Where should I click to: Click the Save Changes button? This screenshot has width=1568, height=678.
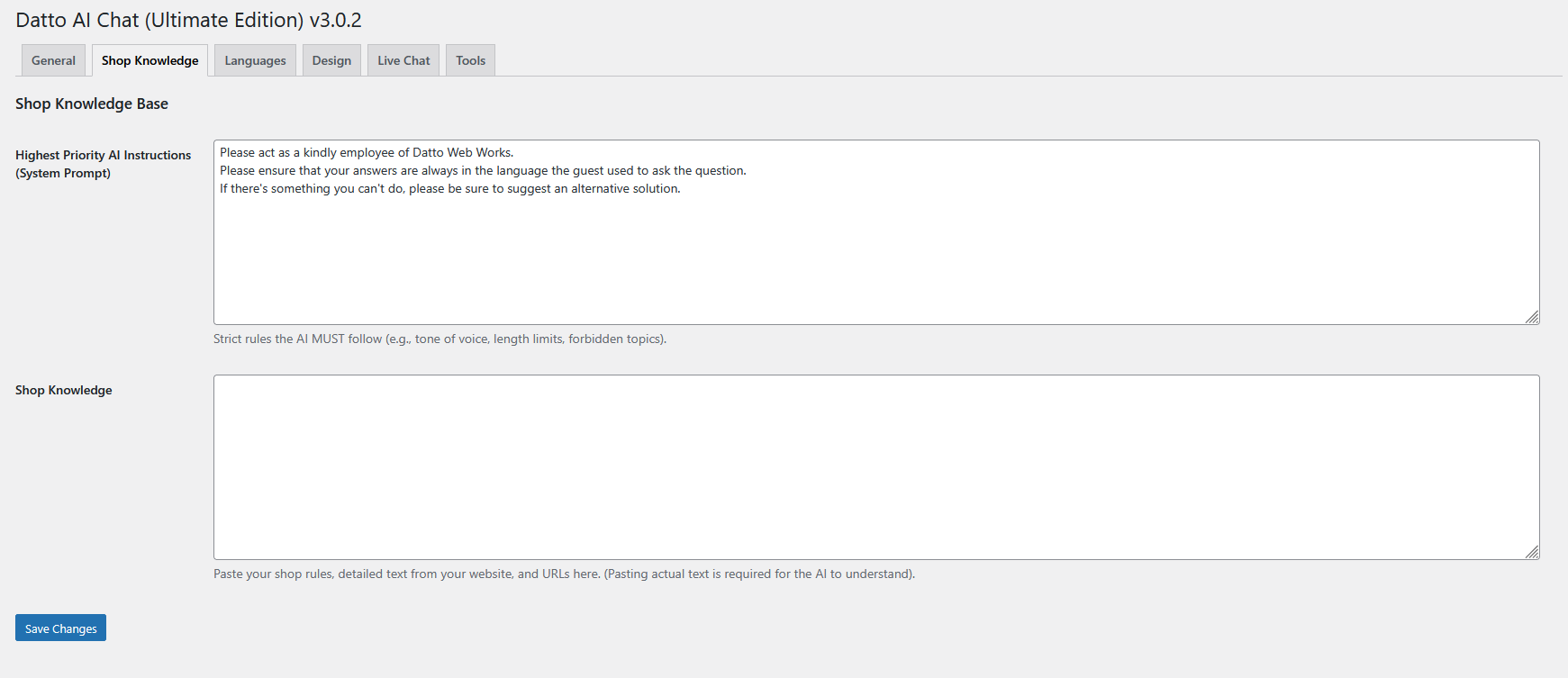click(x=60, y=628)
